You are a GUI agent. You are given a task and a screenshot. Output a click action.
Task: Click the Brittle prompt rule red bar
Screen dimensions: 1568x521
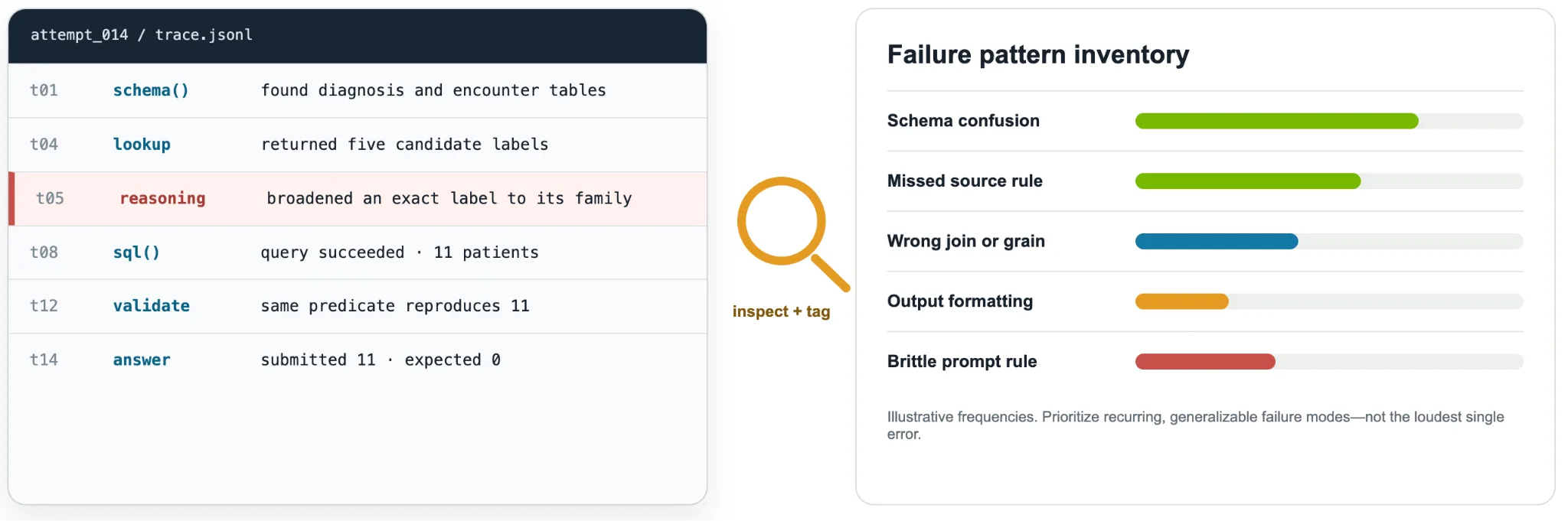click(1205, 362)
